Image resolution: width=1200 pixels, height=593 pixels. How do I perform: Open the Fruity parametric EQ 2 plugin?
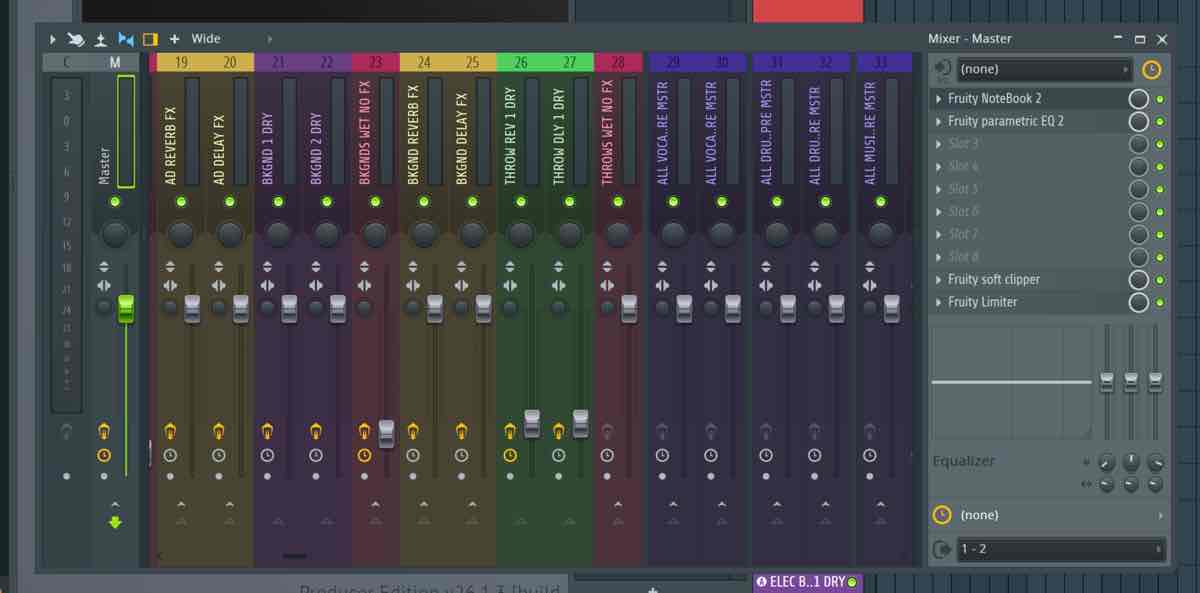(x=1006, y=121)
